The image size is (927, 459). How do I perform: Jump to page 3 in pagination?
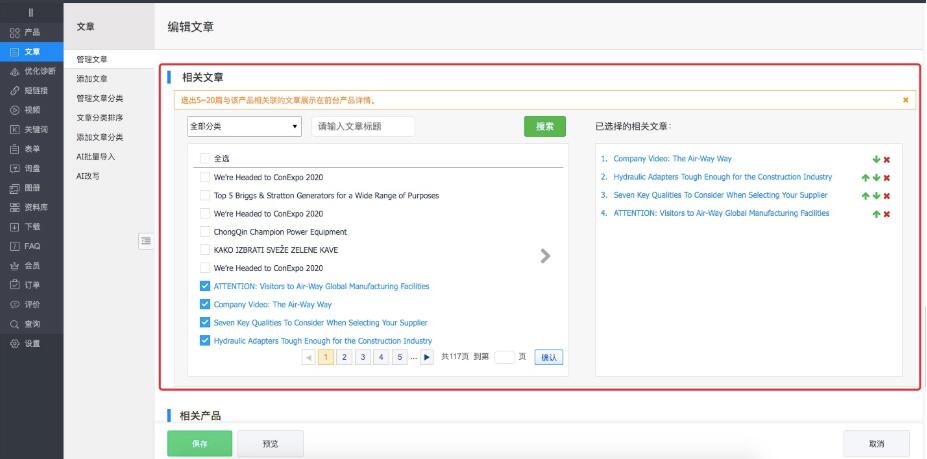click(362, 357)
